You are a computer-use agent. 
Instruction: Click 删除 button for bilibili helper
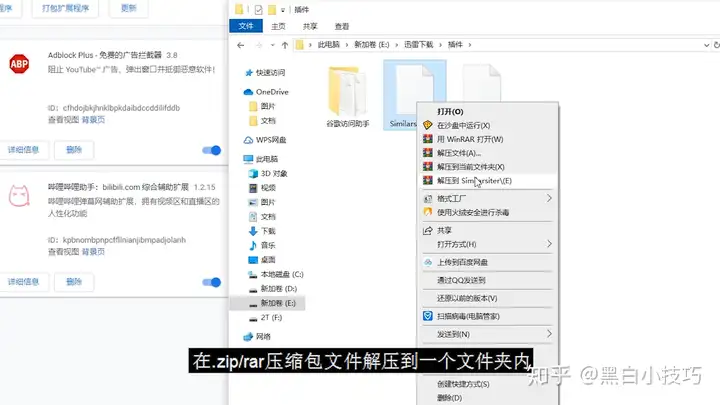click(x=74, y=282)
